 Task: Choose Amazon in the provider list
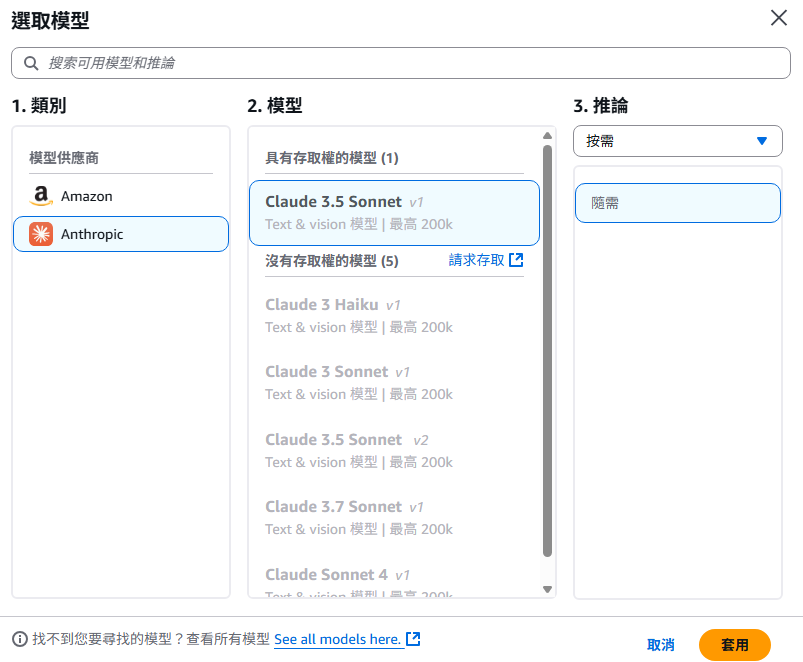tap(121, 196)
